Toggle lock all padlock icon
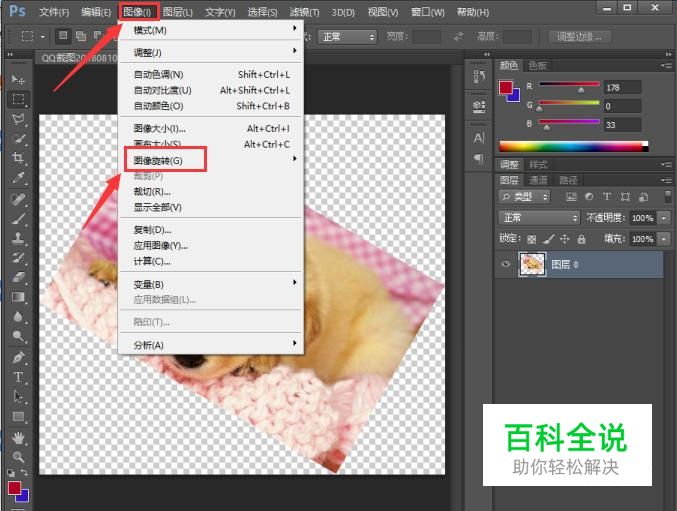This screenshot has width=677, height=511. pyautogui.click(x=582, y=239)
